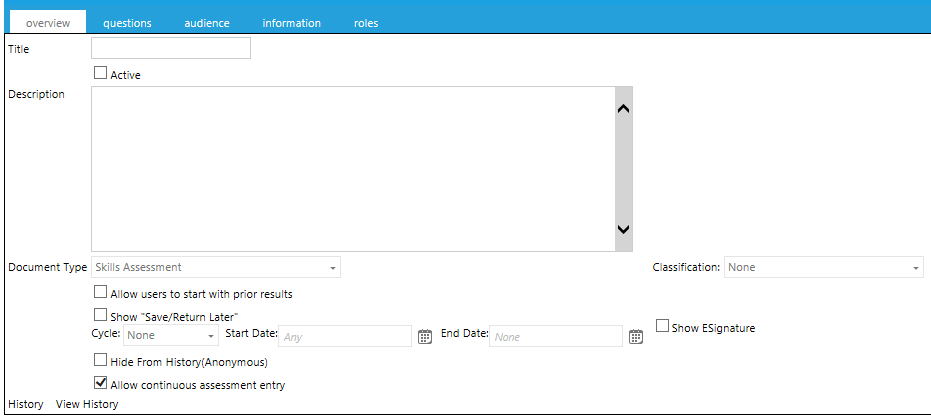Screen dimensions: 931x418
Task: Expand the Document Type dropdown
Action: coord(215,267)
